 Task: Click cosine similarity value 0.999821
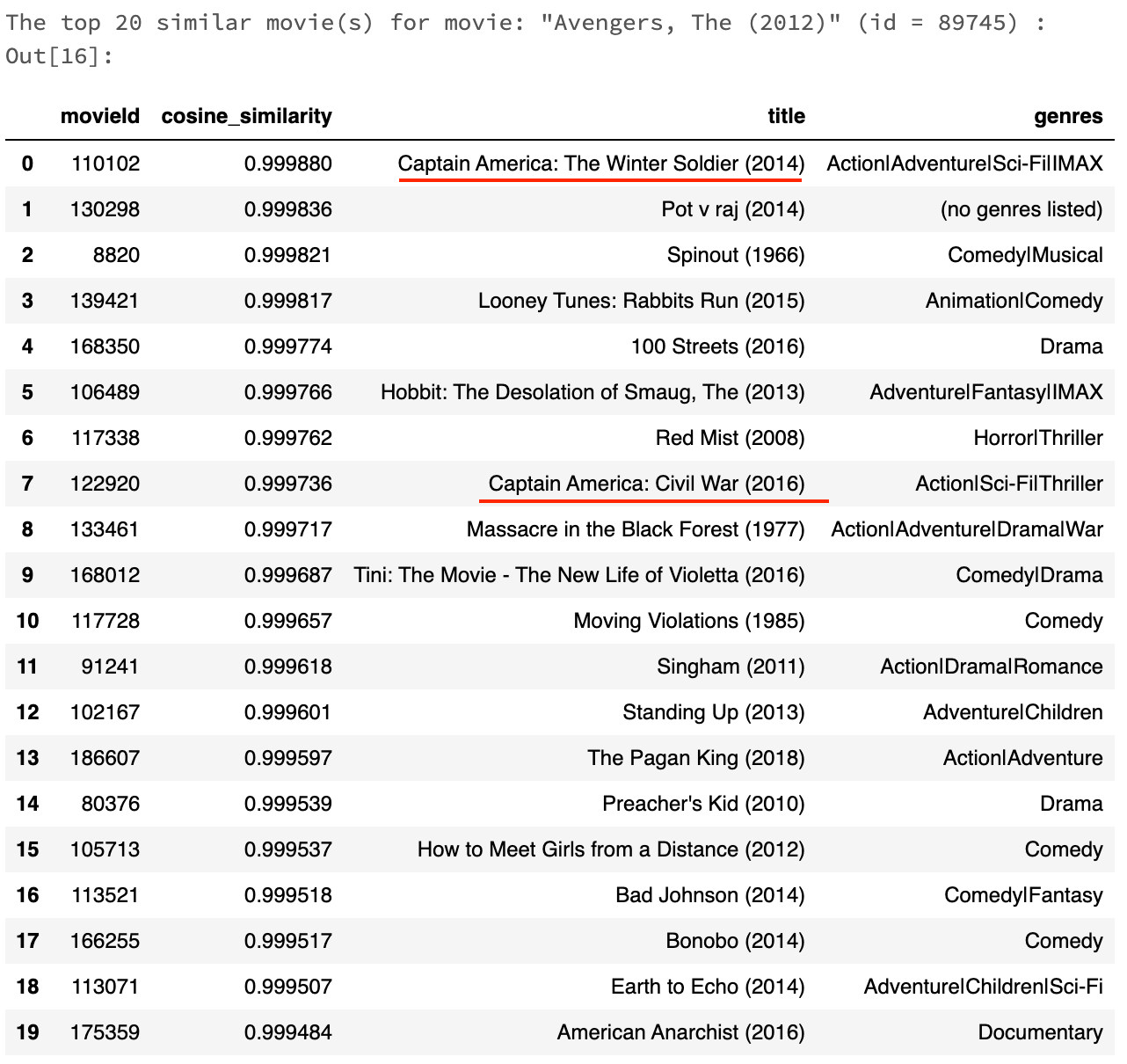[288, 255]
